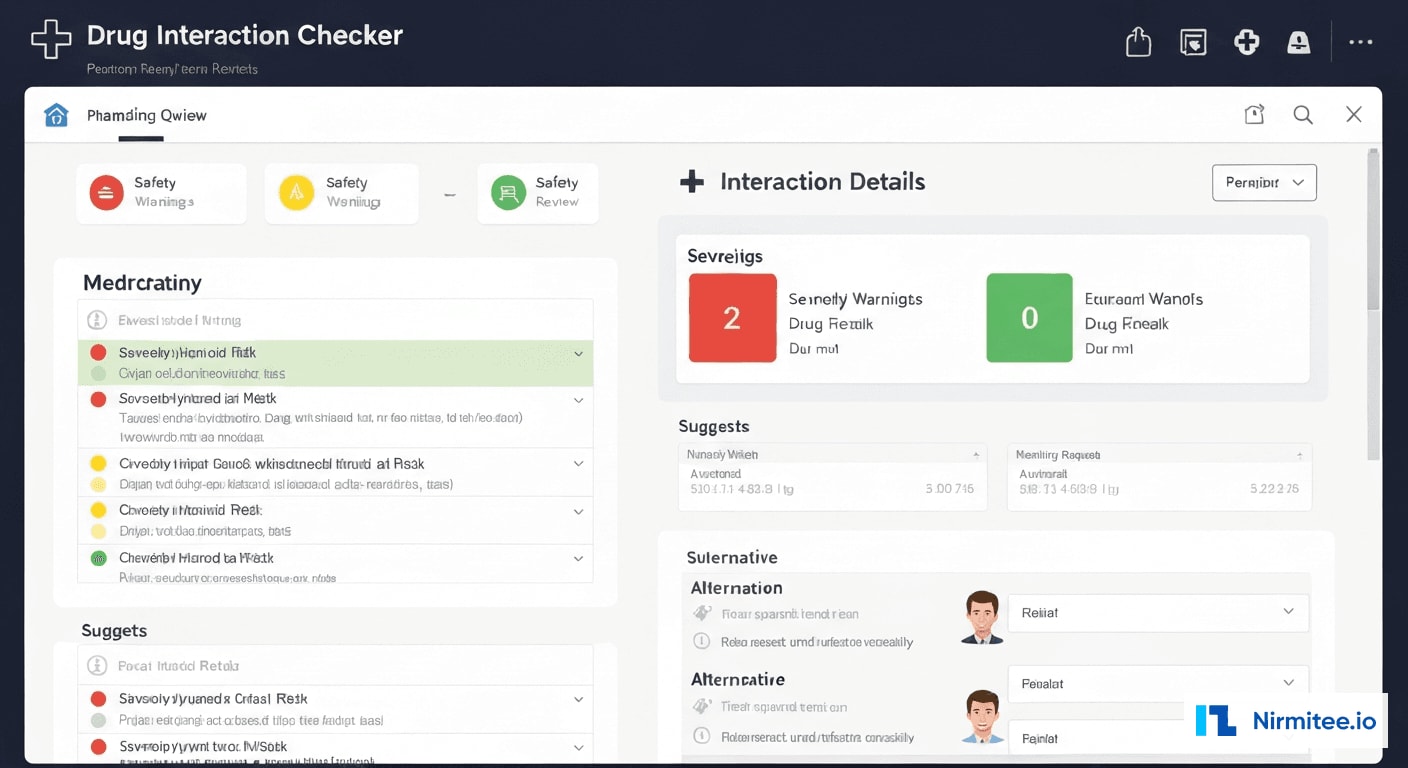Select the medical cross icon in the header

tap(1246, 41)
